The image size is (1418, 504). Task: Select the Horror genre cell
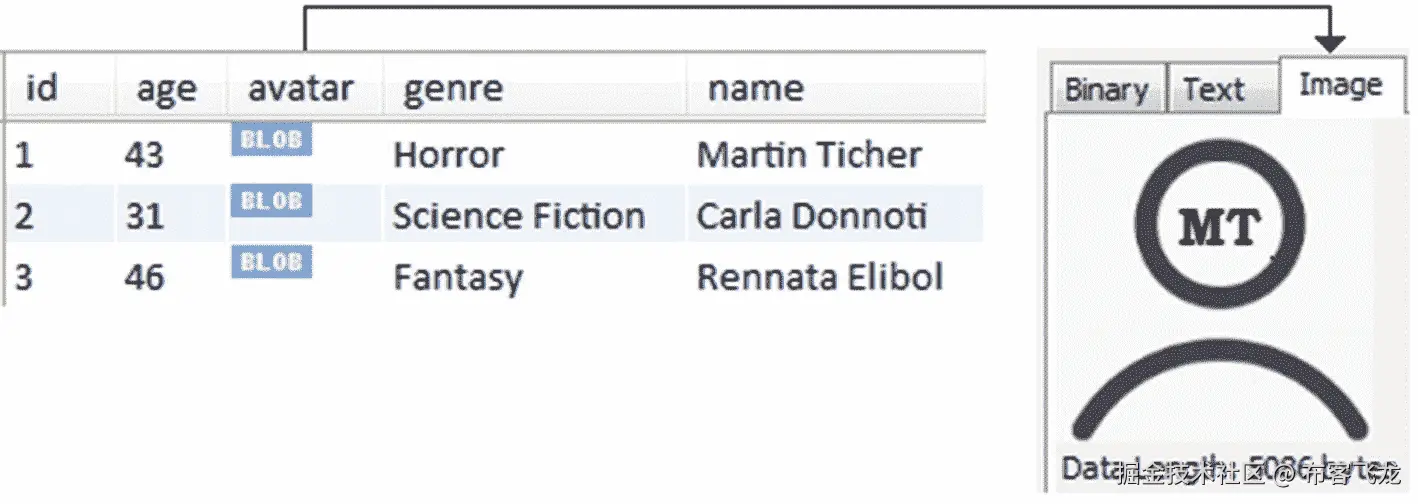click(x=449, y=155)
